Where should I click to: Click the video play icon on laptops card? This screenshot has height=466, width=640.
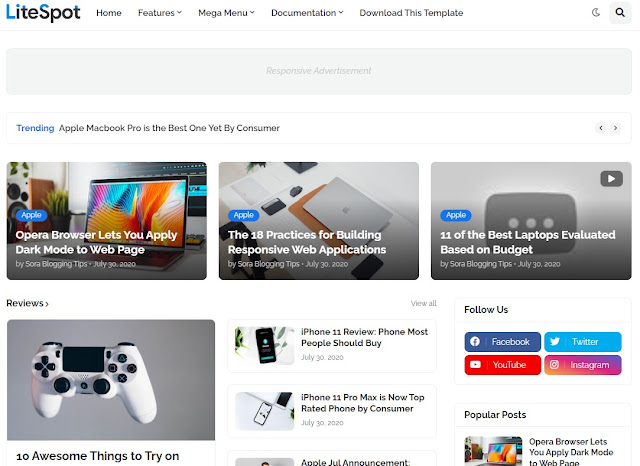611,179
